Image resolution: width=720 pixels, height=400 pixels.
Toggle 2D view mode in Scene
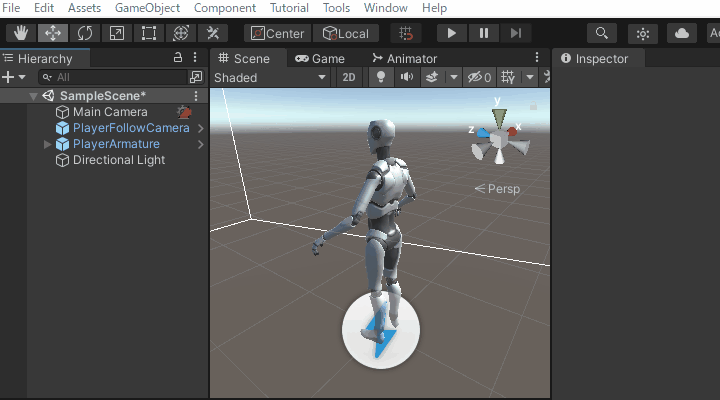tap(348, 77)
